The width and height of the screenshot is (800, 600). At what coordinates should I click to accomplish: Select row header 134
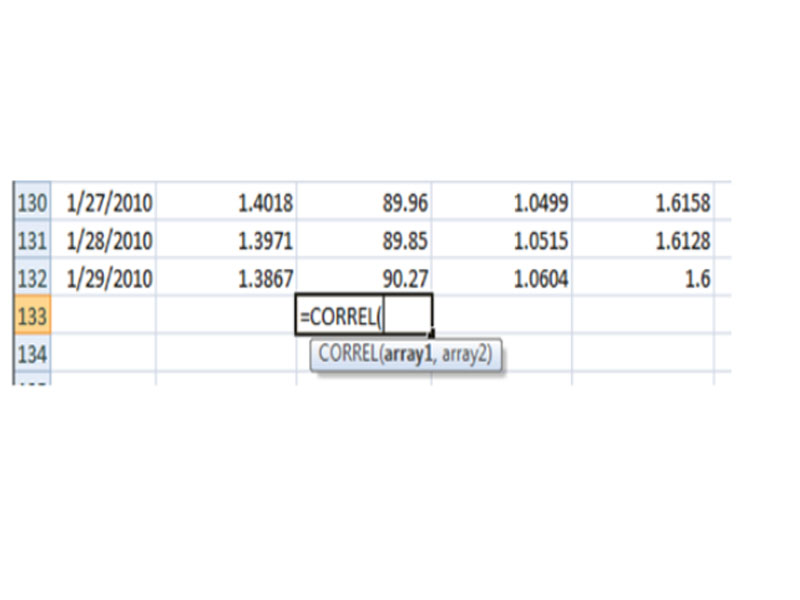pyautogui.click(x=33, y=353)
